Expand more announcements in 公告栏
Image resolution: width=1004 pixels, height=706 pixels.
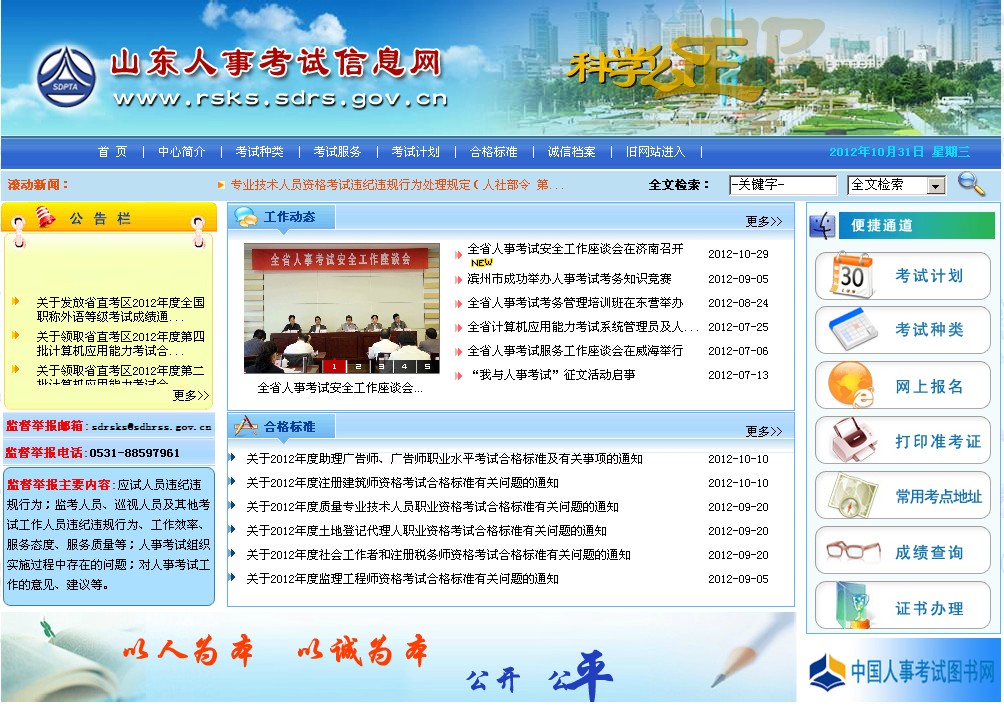click(191, 395)
